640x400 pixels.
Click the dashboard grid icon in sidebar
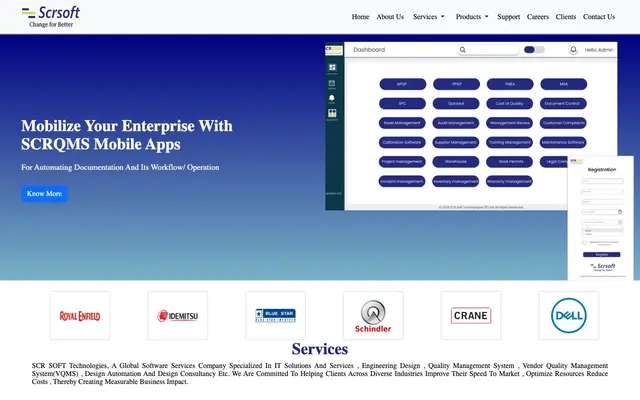click(332, 67)
